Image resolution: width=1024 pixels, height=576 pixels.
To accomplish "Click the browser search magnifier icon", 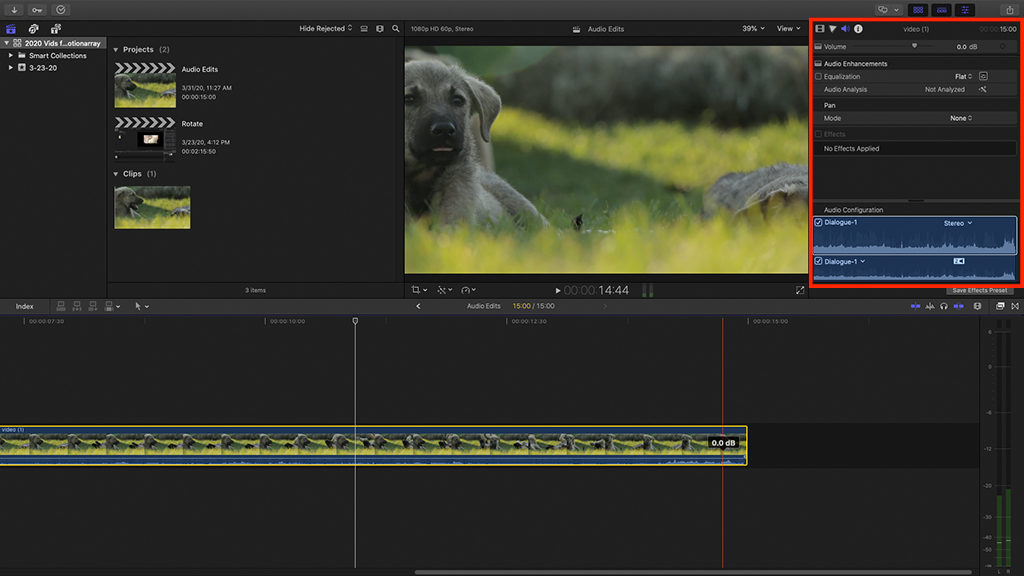I will point(396,29).
